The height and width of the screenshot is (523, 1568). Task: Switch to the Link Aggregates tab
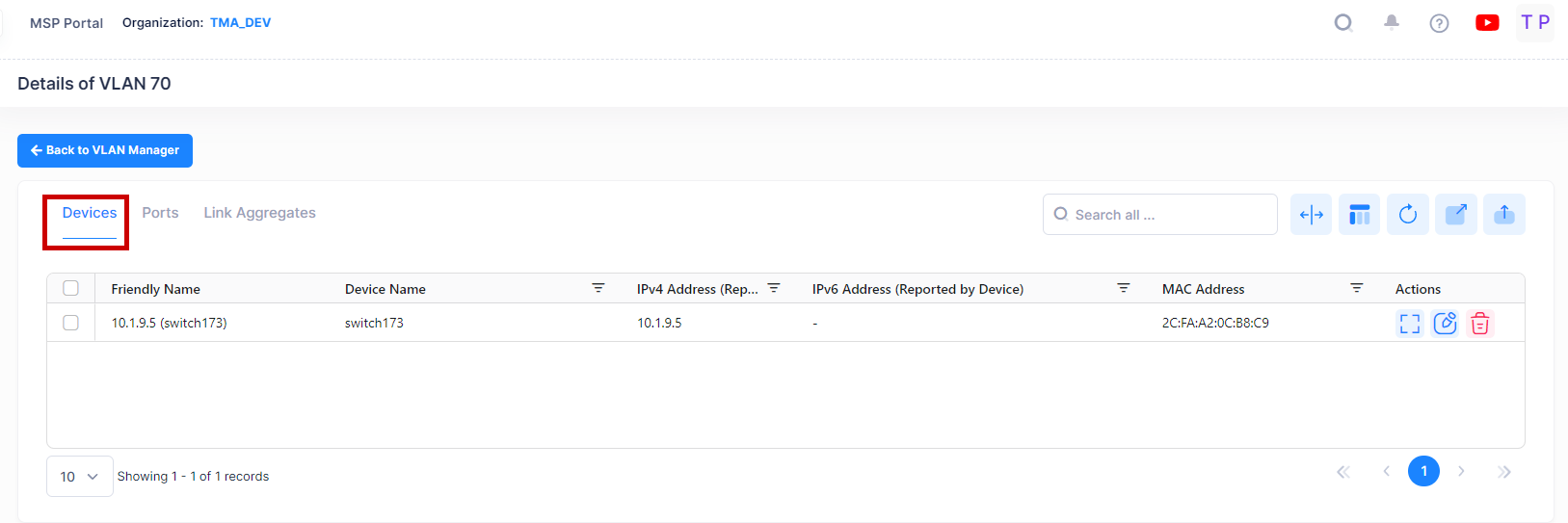pyautogui.click(x=259, y=213)
